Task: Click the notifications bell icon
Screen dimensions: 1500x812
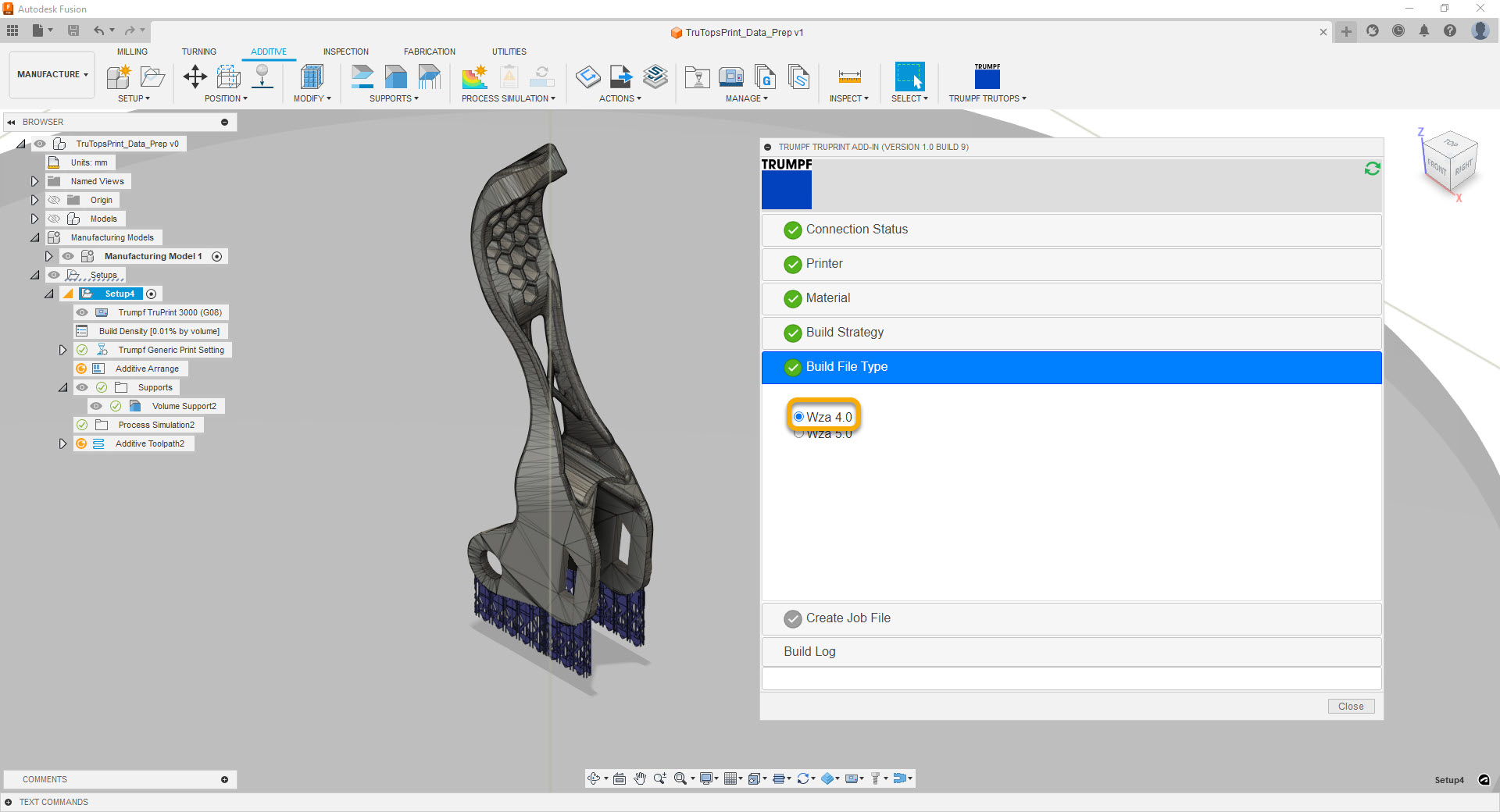Action: 1424,31
